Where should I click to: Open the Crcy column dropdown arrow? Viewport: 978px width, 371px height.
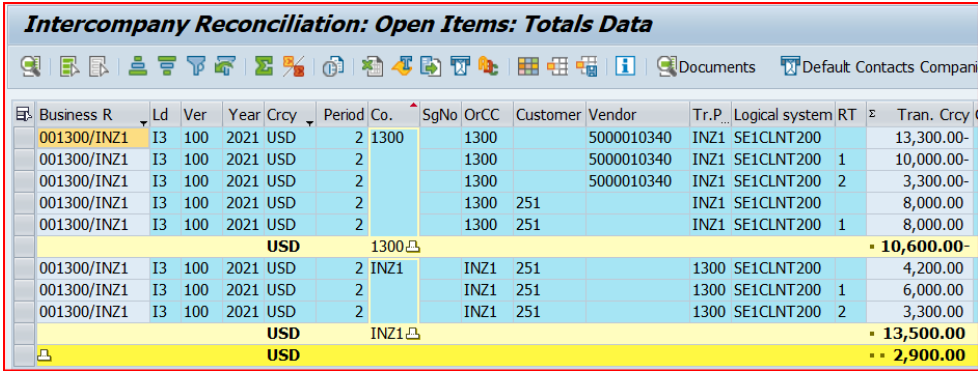[309, 123]
